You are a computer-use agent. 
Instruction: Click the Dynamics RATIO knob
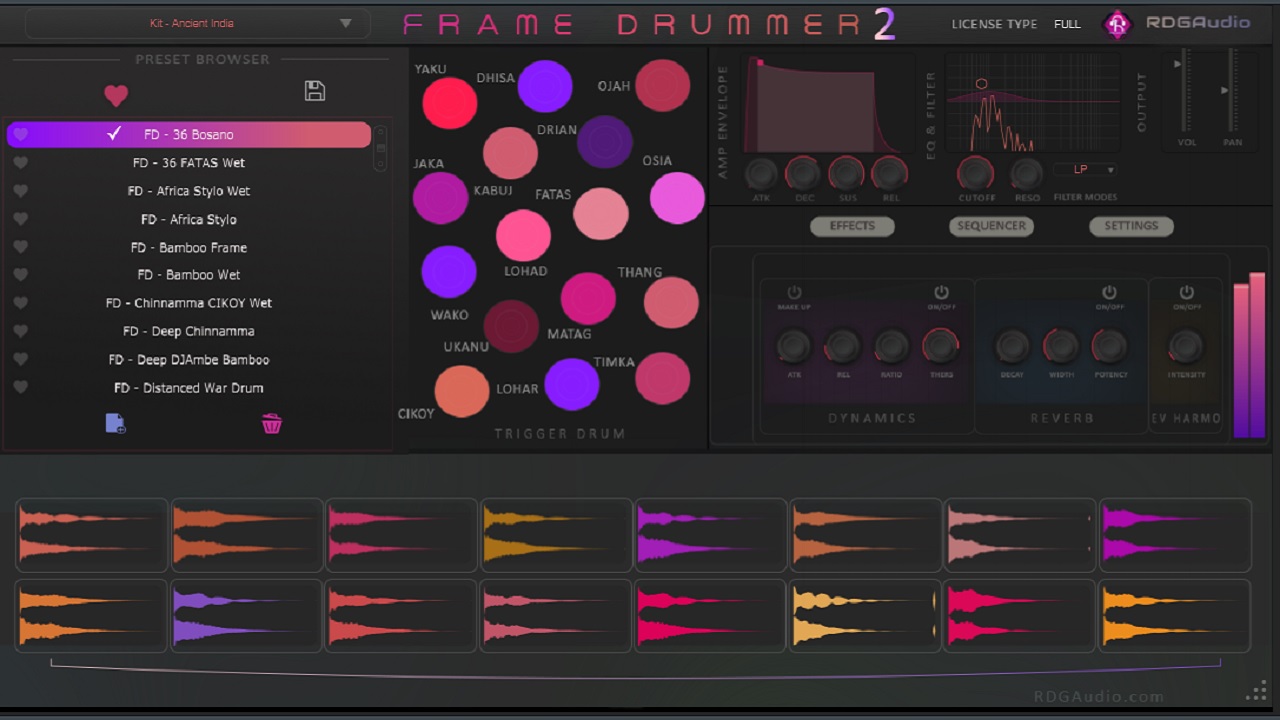pyautogui.click(x=891, y=347)
